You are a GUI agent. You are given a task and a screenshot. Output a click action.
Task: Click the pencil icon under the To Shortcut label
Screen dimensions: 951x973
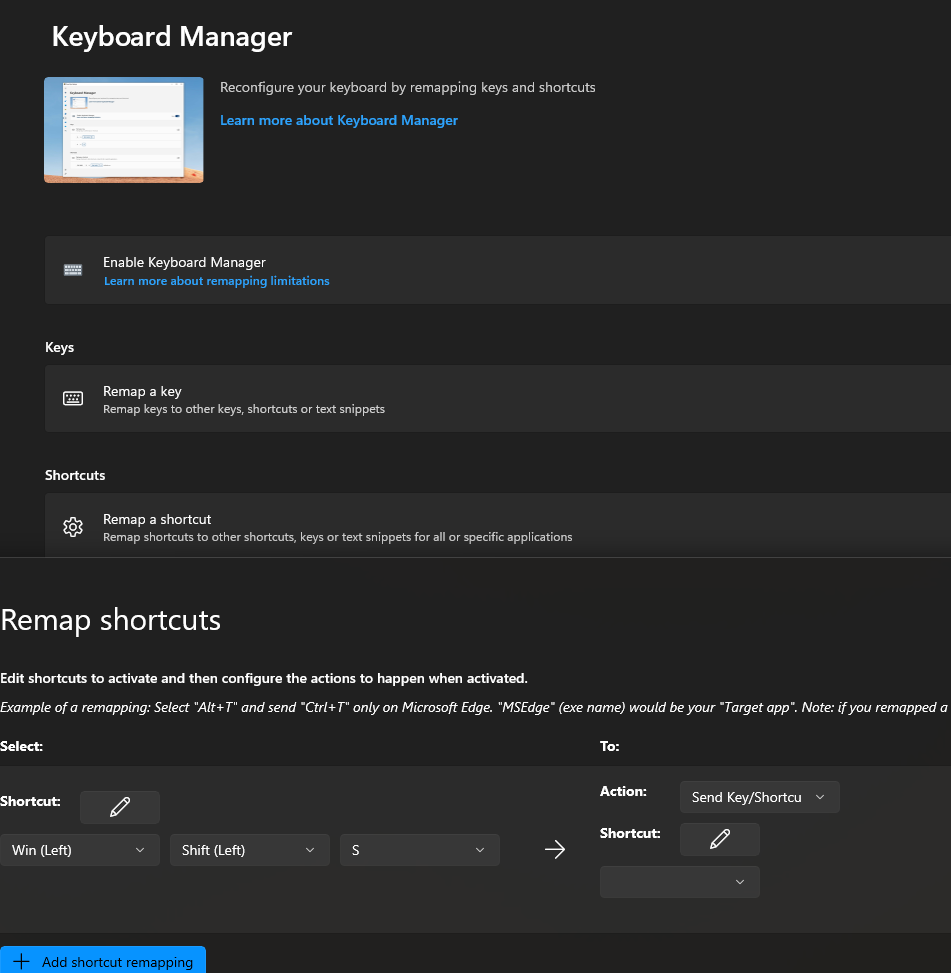[719, 839]
